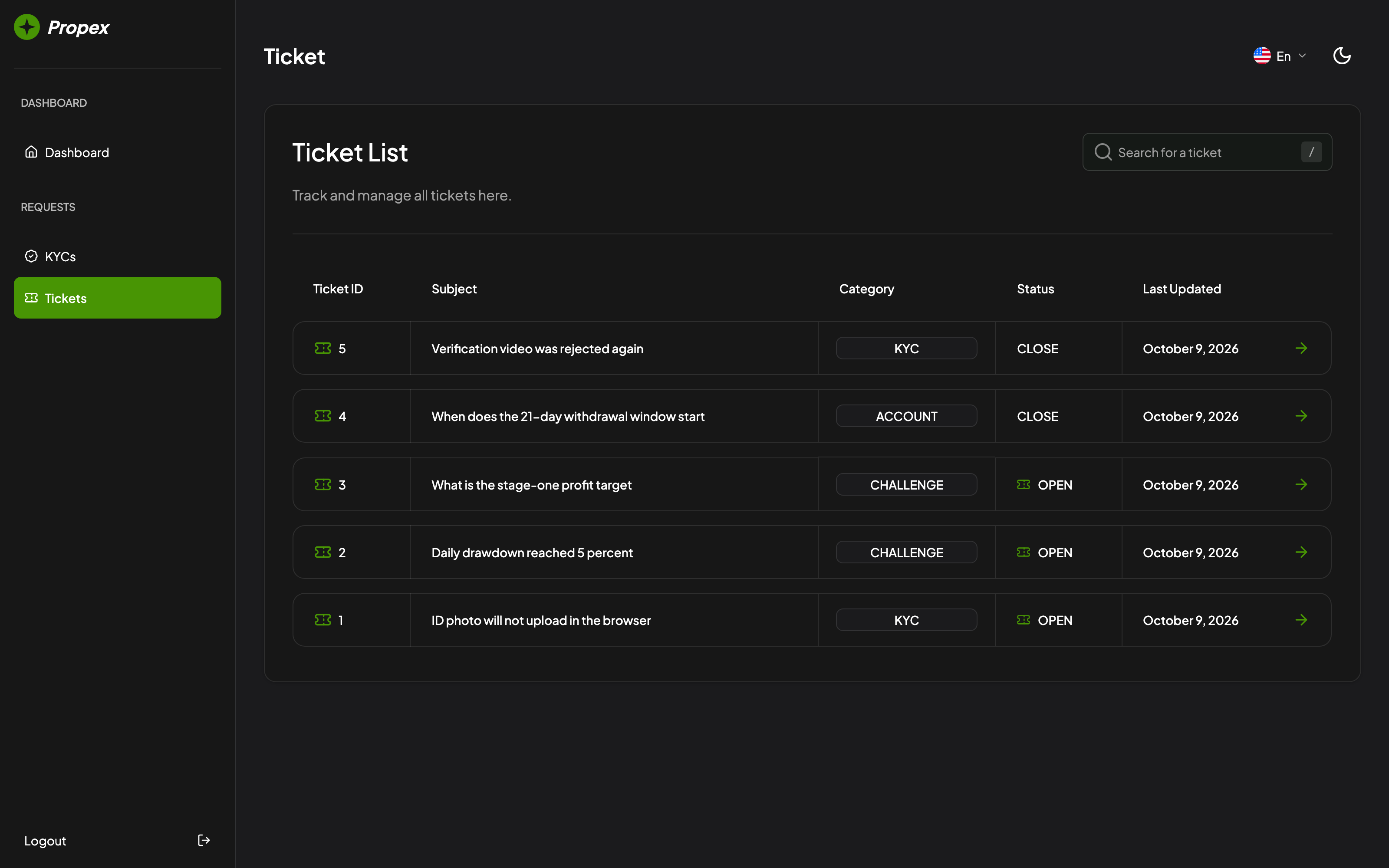Click the US flag icon

[1261, 56]
